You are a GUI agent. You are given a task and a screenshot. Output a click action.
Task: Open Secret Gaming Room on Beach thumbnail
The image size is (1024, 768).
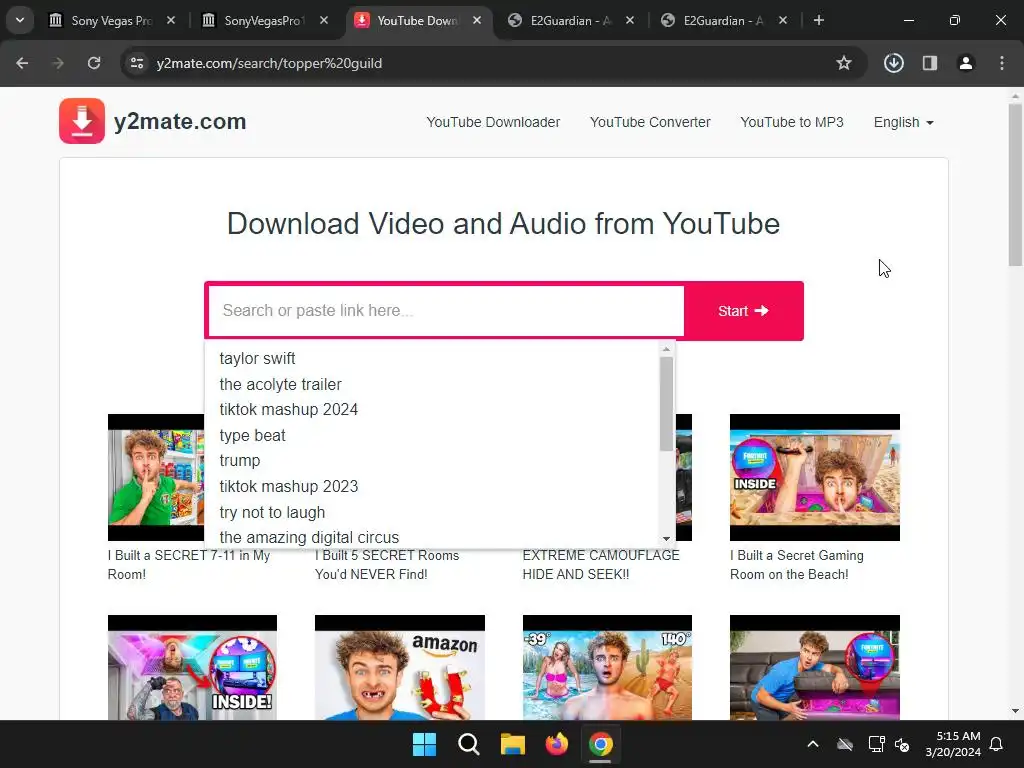(814, 477)
